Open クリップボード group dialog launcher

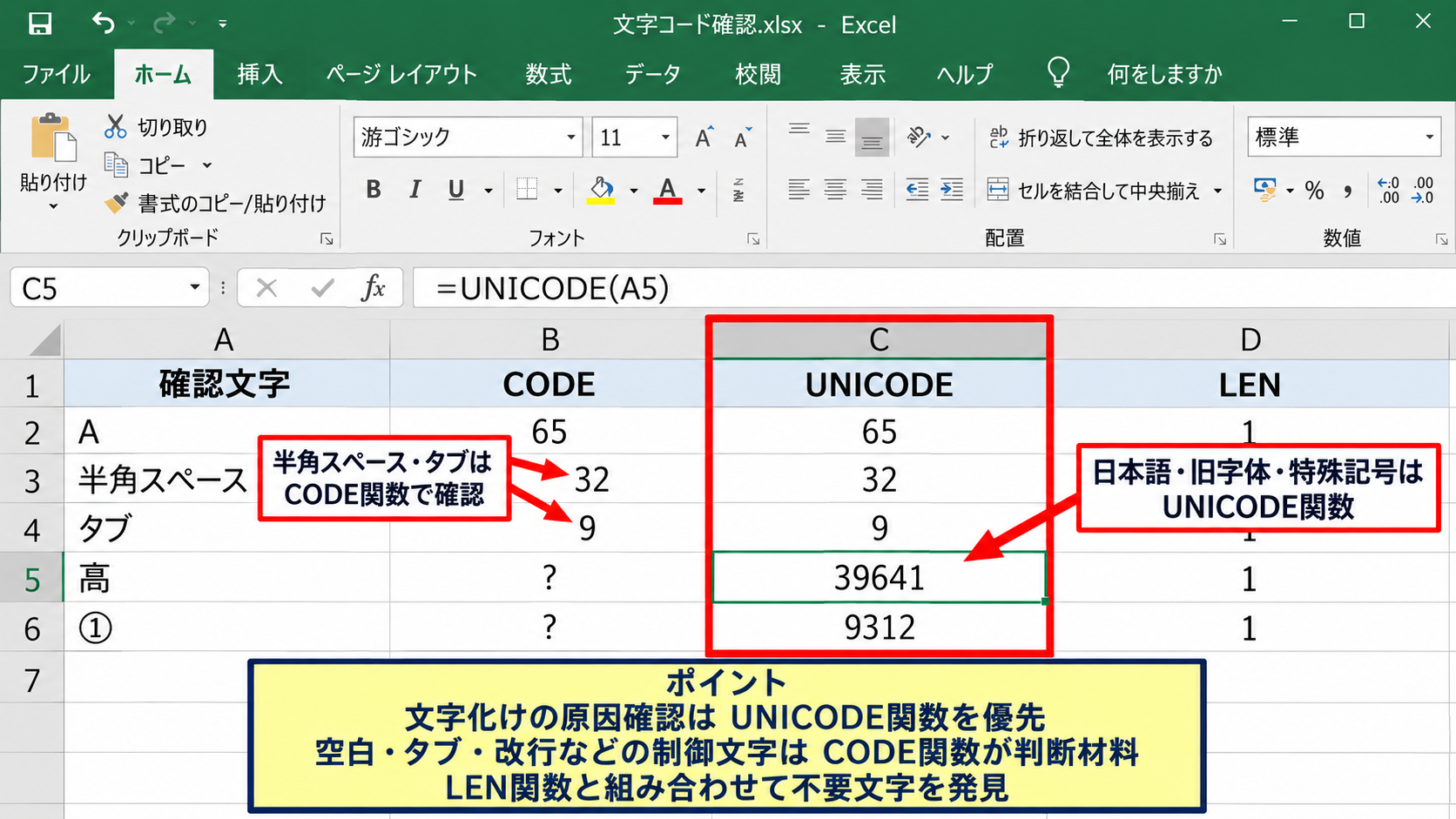[x=327, y=238]
